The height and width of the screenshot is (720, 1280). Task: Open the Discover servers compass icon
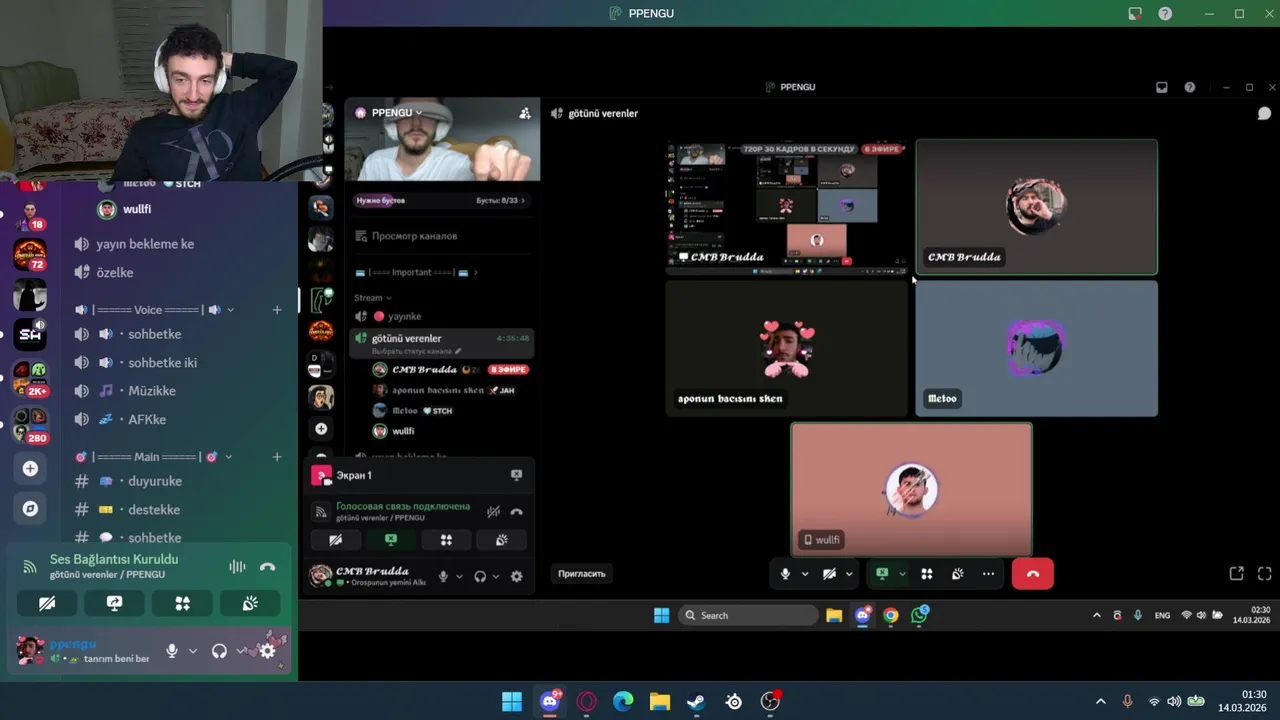(x=30, y=509)
